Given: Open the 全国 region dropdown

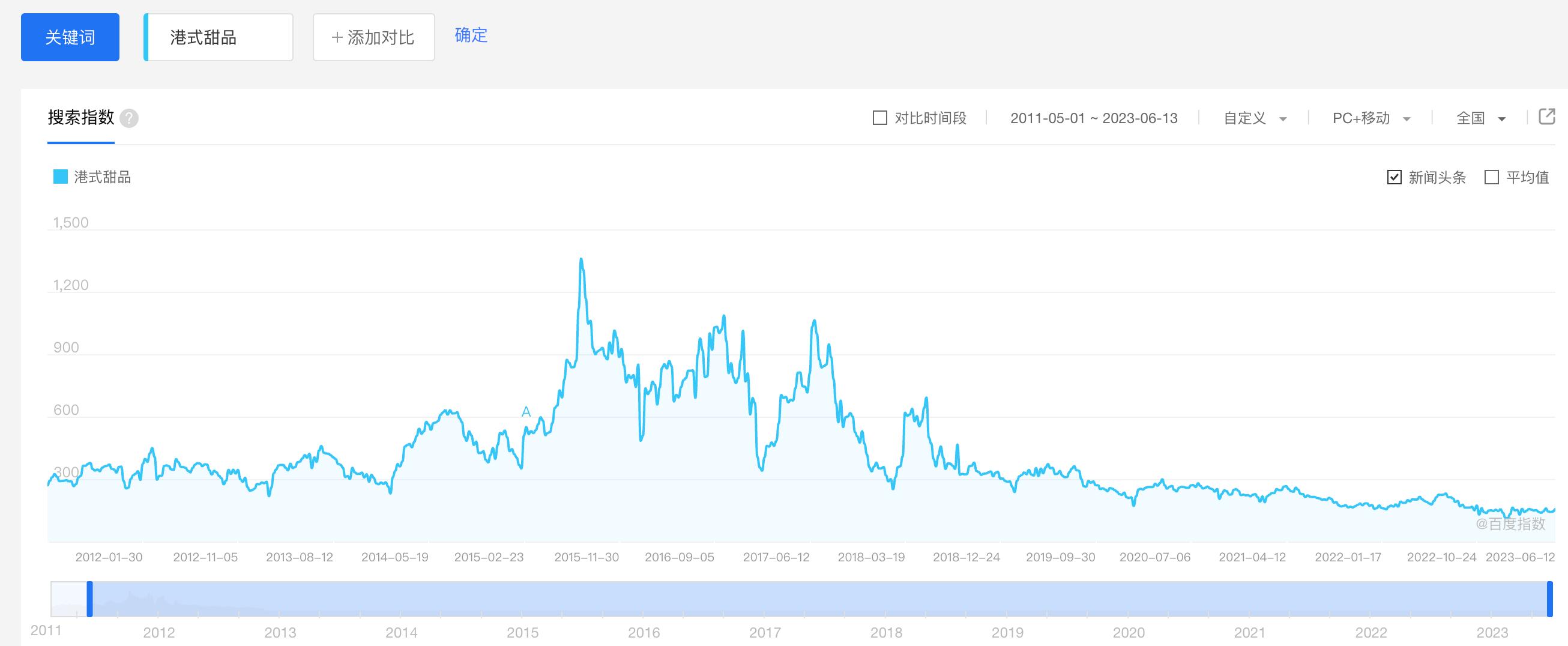Looking at the screenshot, I should [1480, 118].
